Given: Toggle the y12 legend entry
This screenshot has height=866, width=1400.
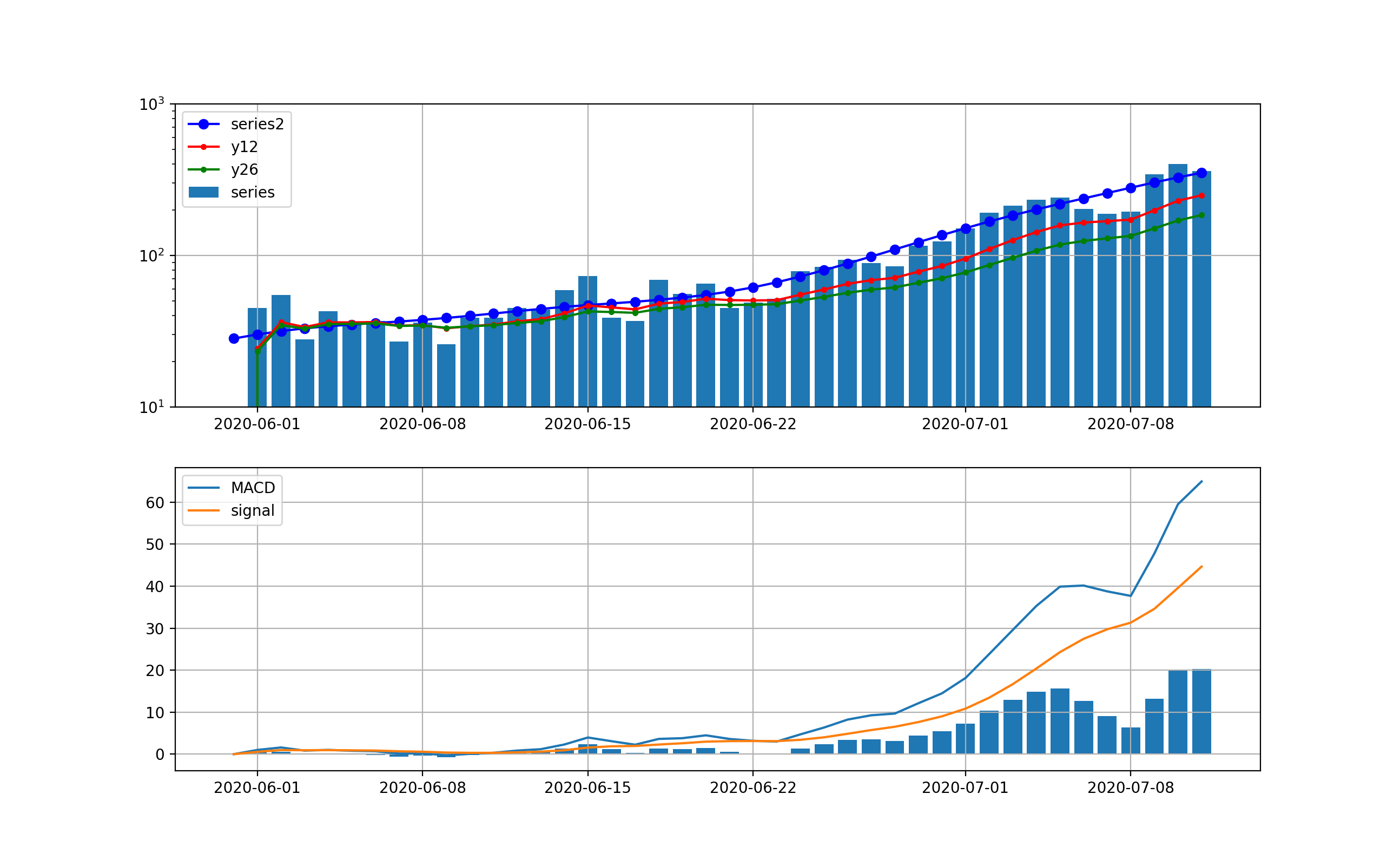Looking at the screenshot, I should [245, 147].
